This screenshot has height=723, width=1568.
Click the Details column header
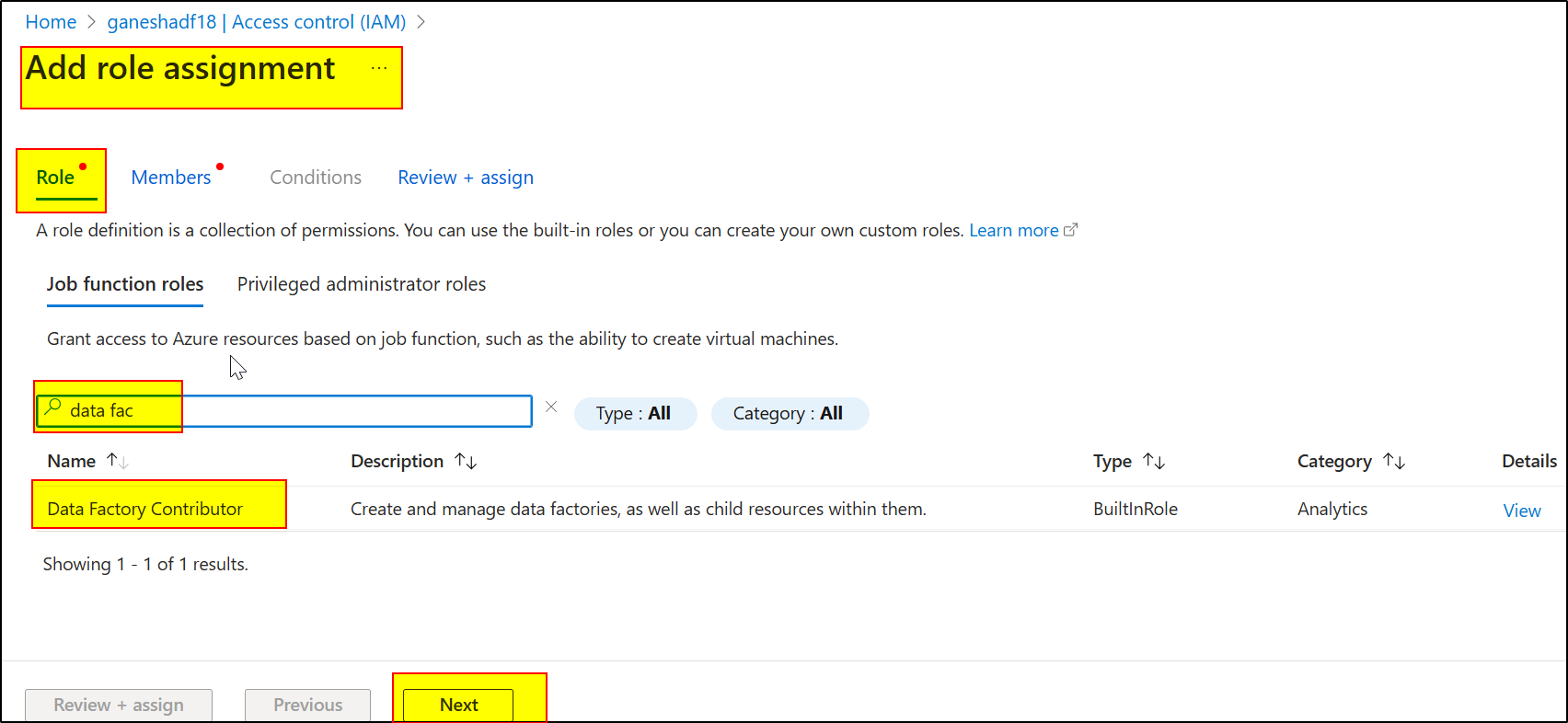pos(1529,461)
